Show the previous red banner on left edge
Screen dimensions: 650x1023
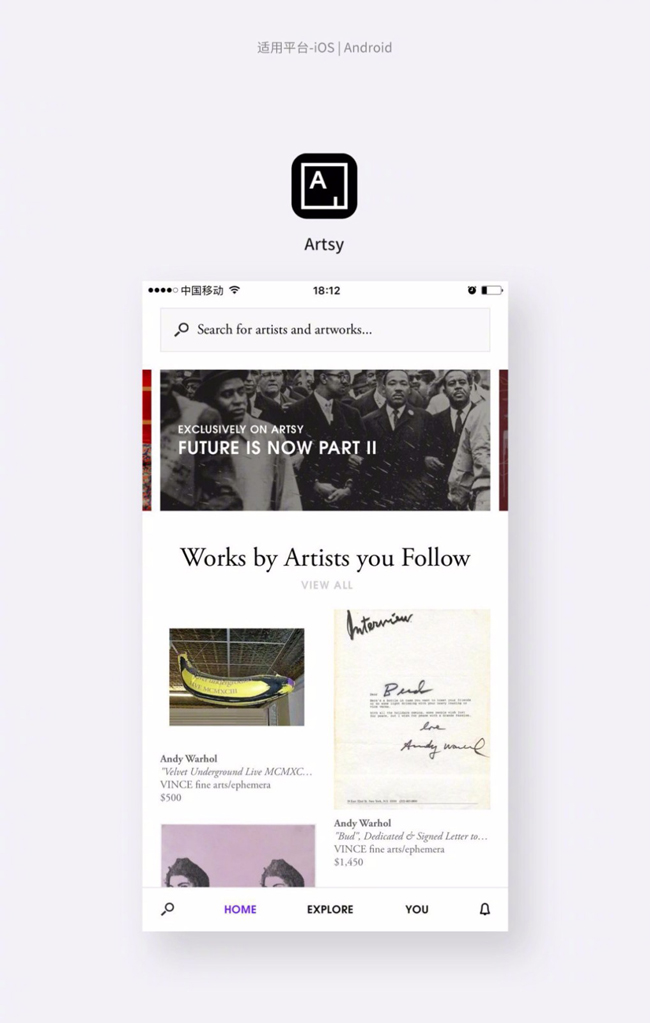point(147,440)
